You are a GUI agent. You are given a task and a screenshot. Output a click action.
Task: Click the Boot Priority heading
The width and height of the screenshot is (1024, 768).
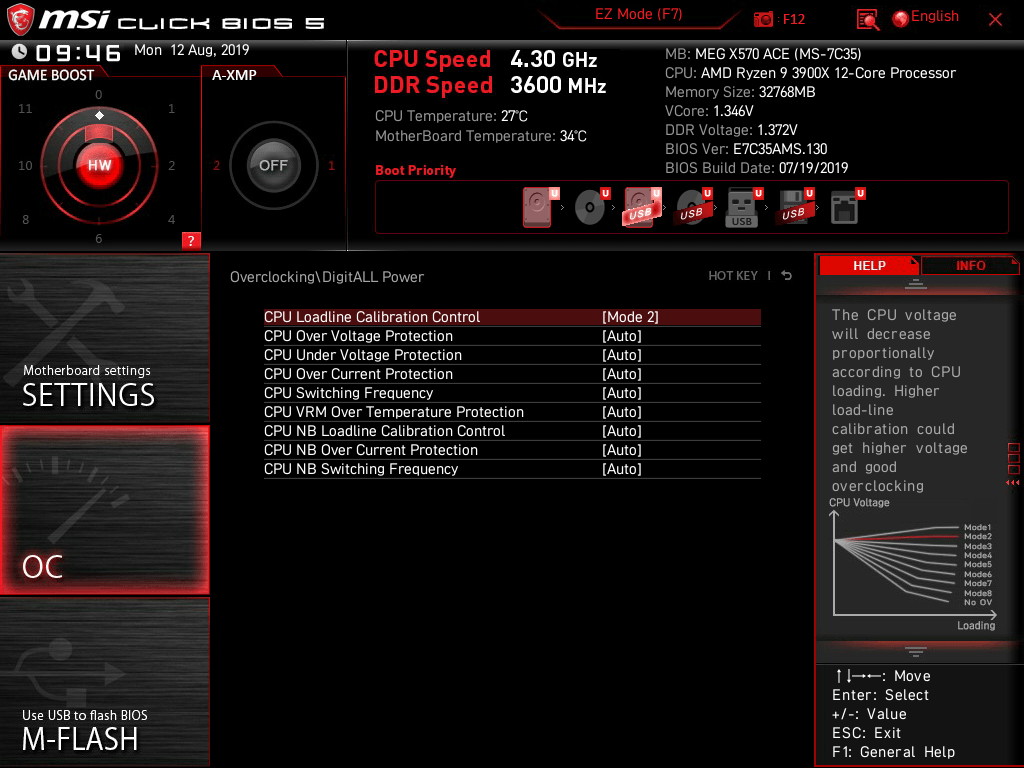tap(415, 170)
